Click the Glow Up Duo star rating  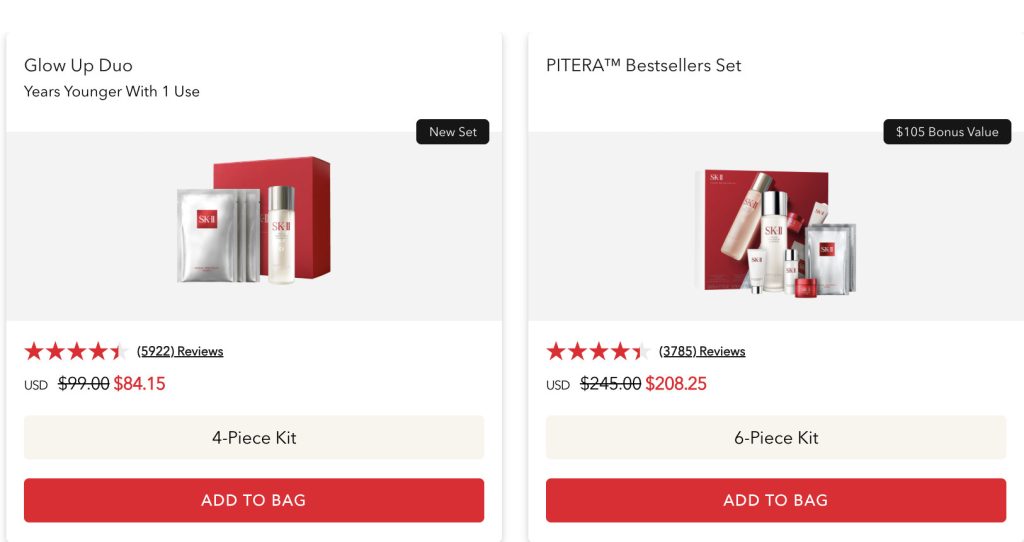click(x=74, y=351)
